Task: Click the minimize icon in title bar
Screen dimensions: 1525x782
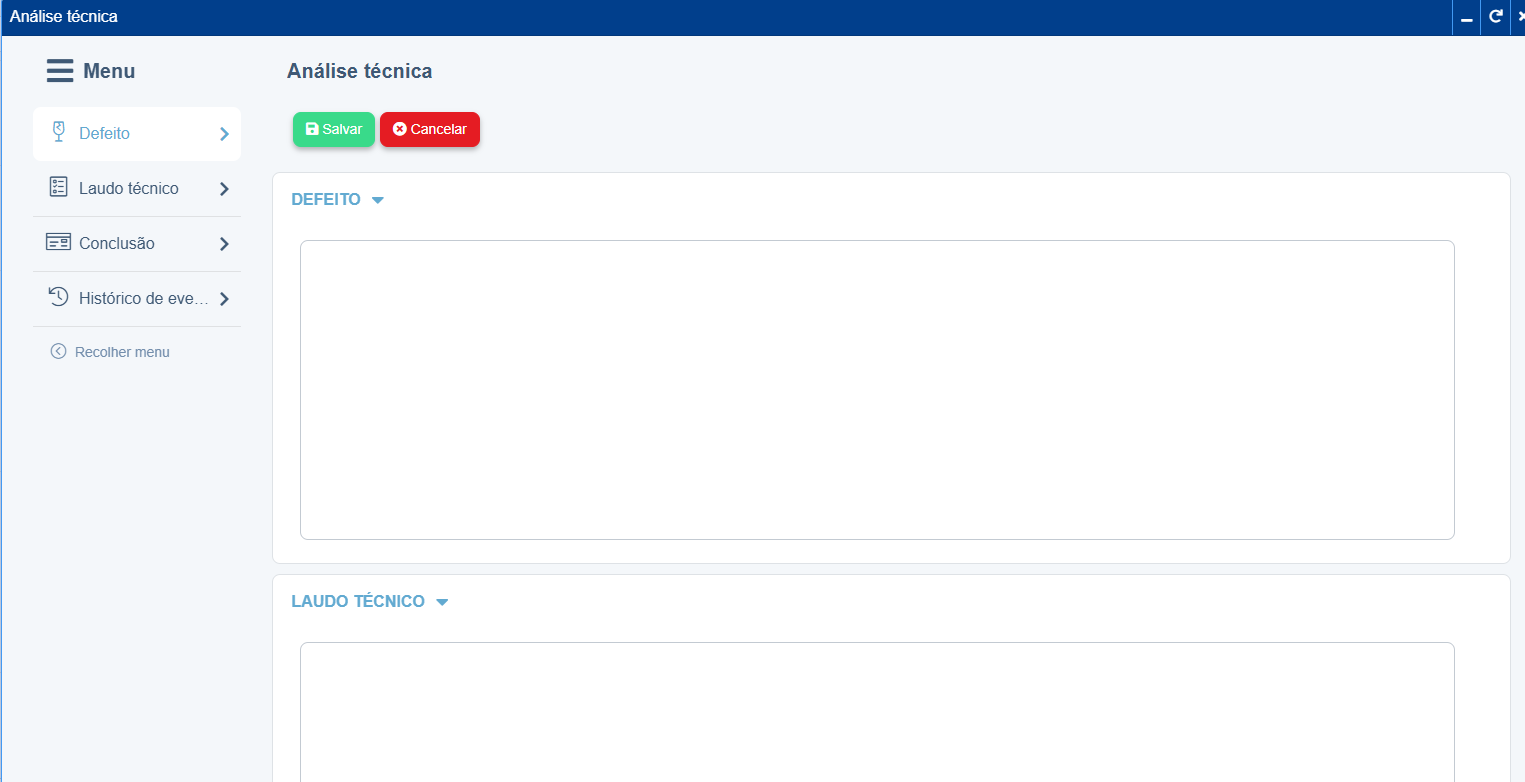Action: click(x=1466, y=19)
